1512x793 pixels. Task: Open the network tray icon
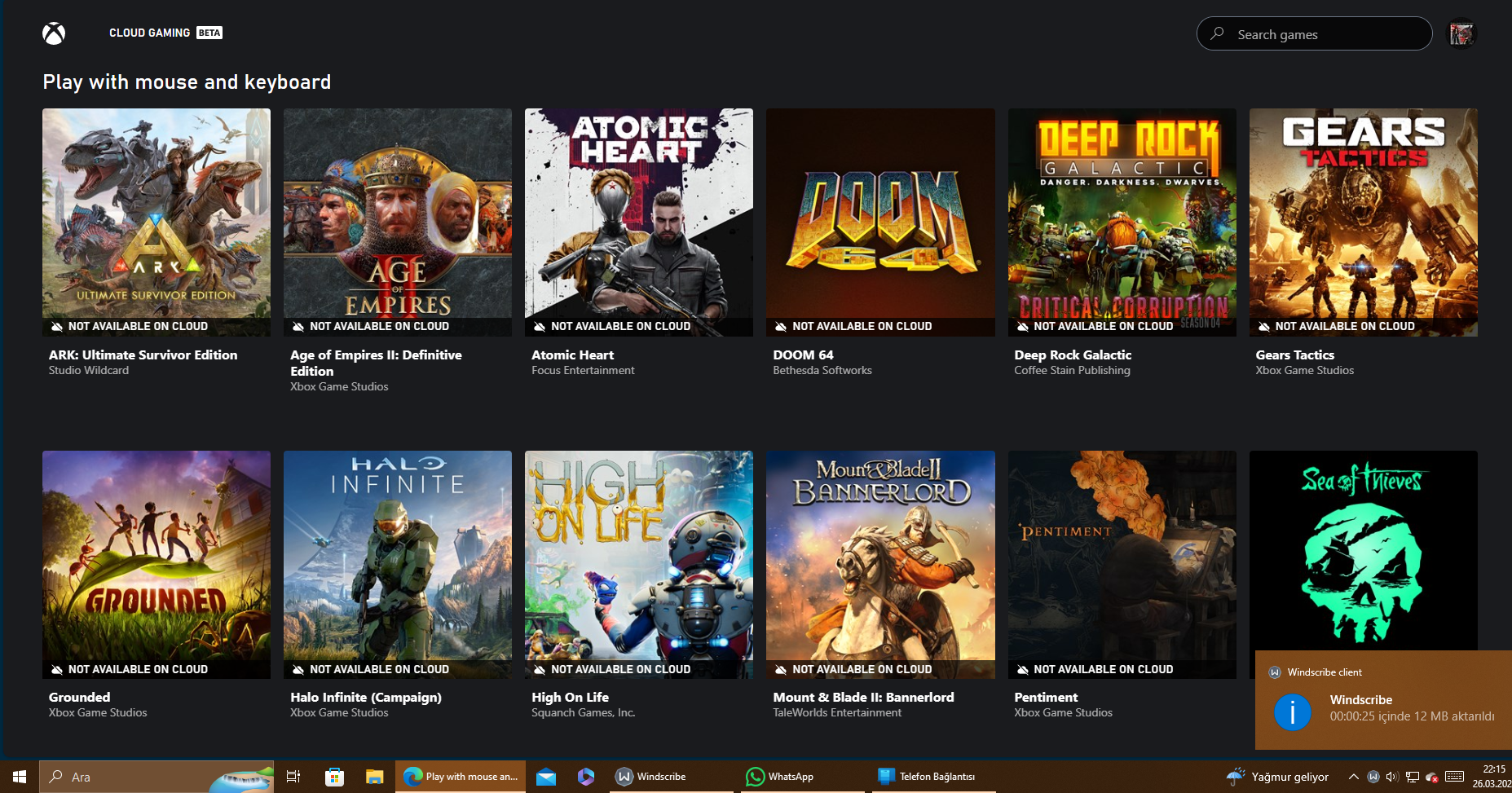(1413, 777)
